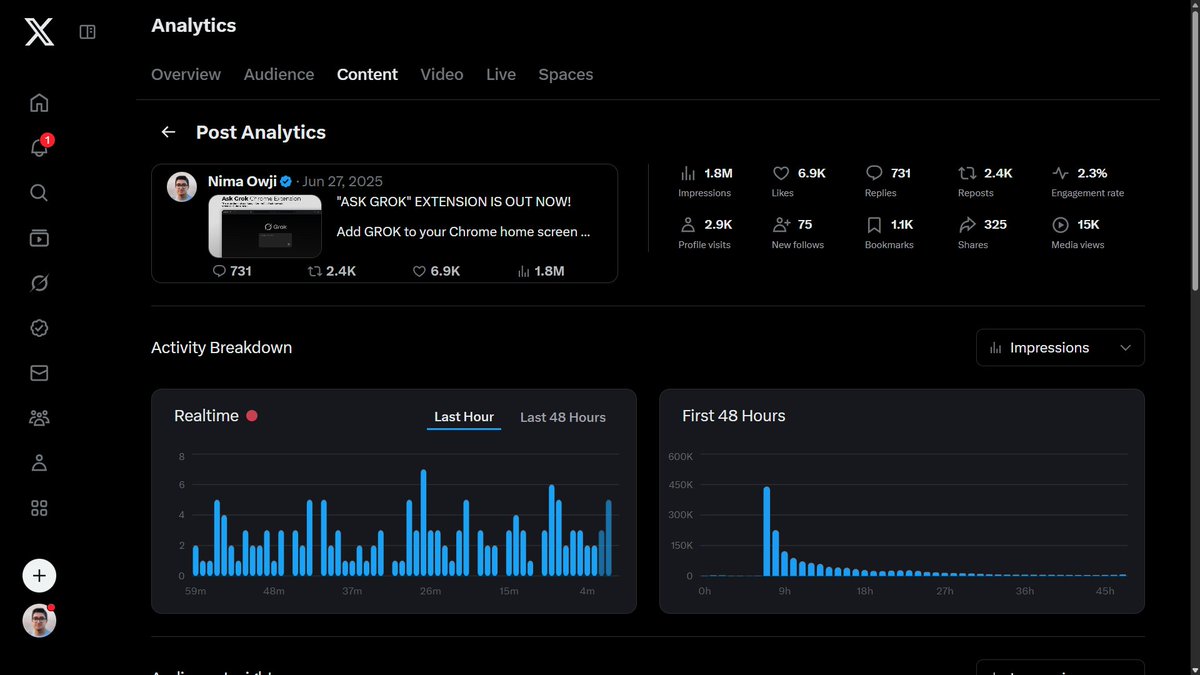1200x675 pixels.
Task: Open account menu via profile avatar at bottom
Action: click(39, 621)
